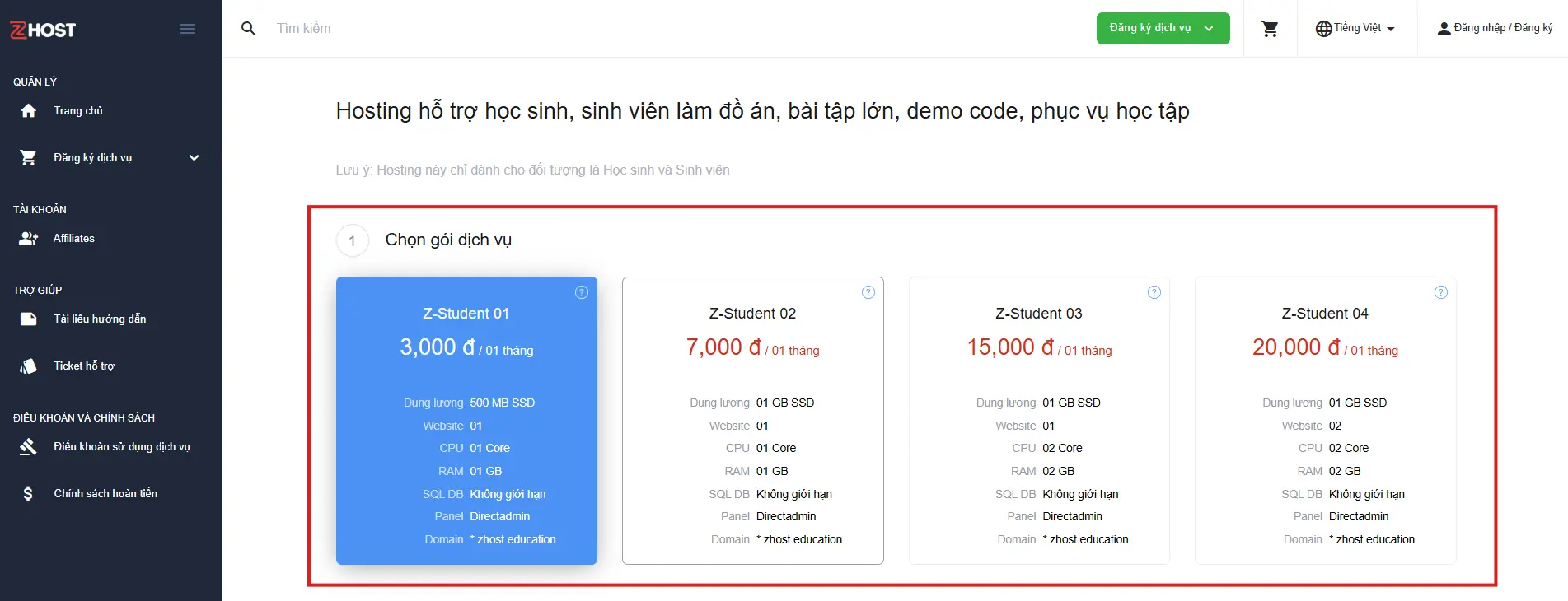Click the 7,000 đ price text
This screenshot has width=1568, height=601.
[x=723, y=347]
